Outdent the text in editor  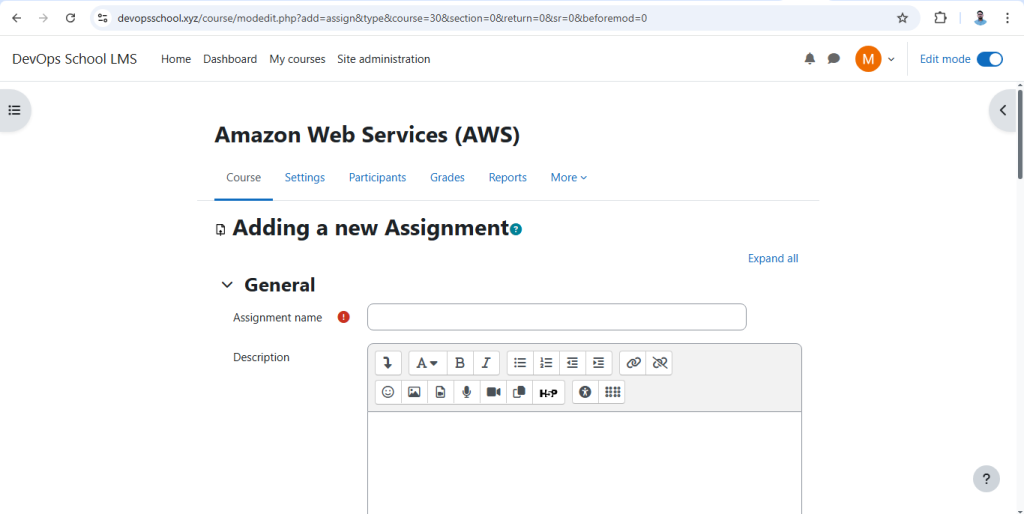(572, 362)
